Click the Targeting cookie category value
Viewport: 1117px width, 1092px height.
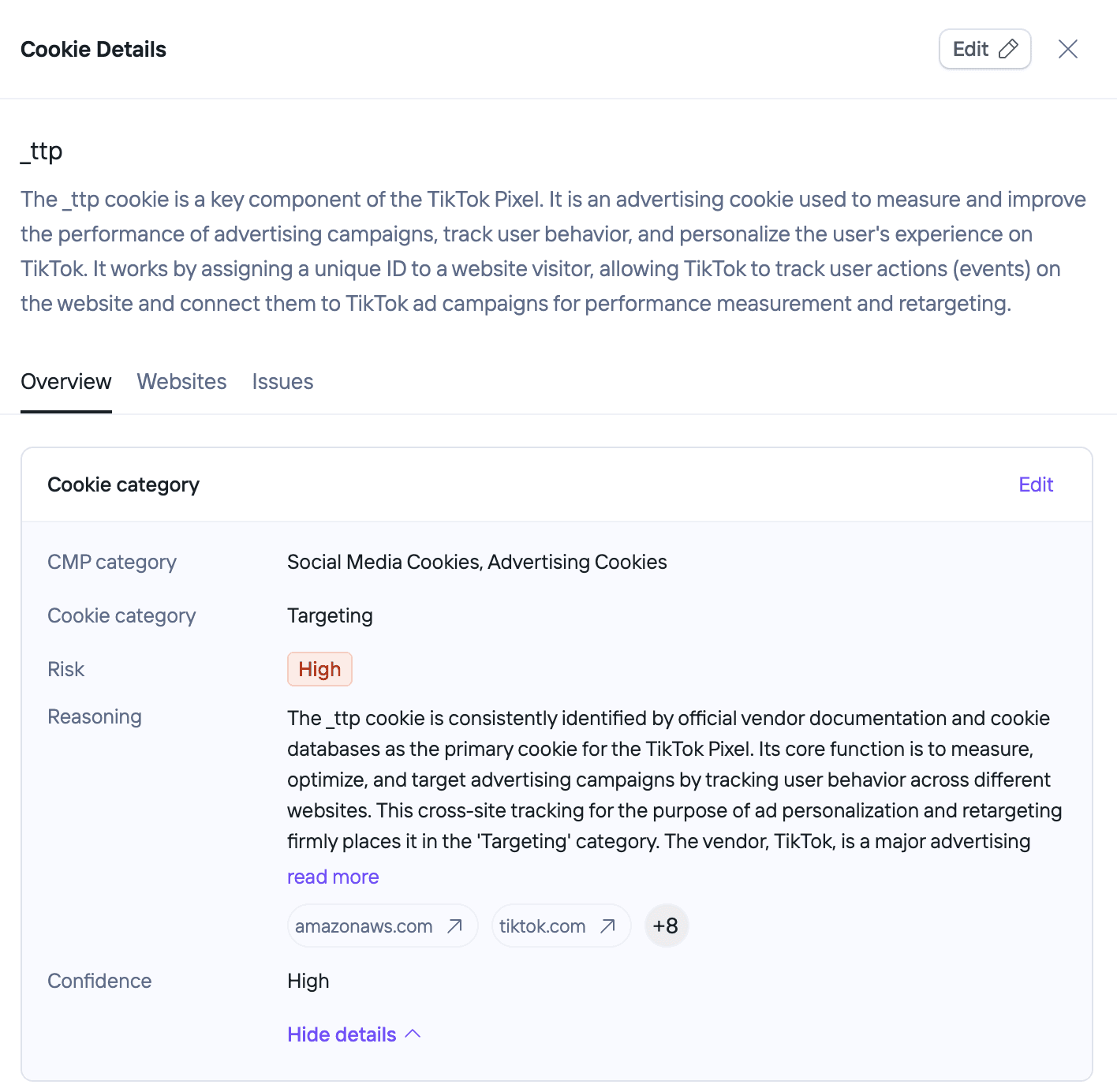(x=330, y=615)
